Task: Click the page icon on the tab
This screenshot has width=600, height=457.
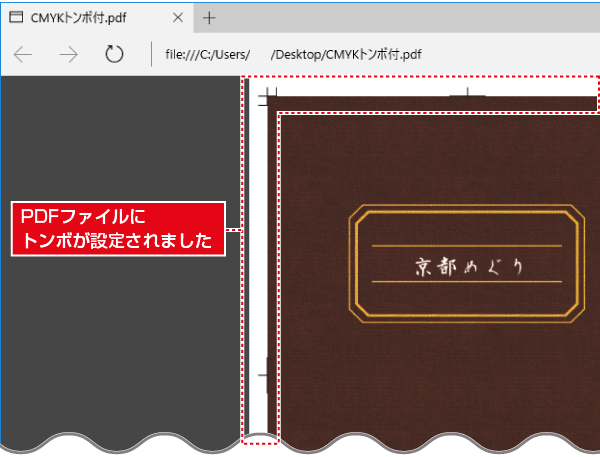Action: 16,17
